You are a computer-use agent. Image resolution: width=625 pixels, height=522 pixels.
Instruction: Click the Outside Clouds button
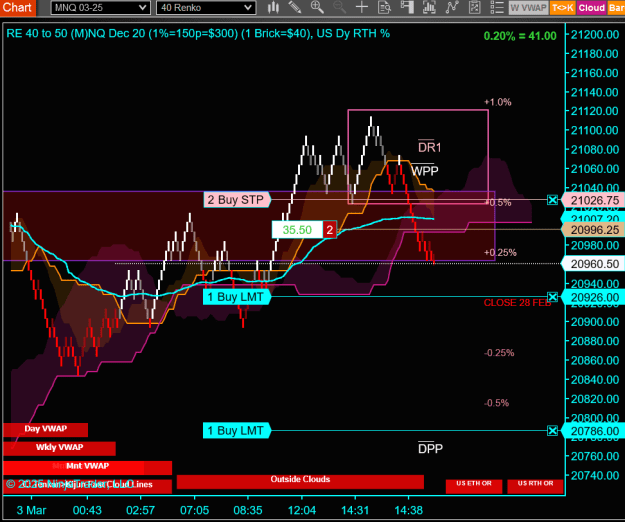[x=300, y=481]
